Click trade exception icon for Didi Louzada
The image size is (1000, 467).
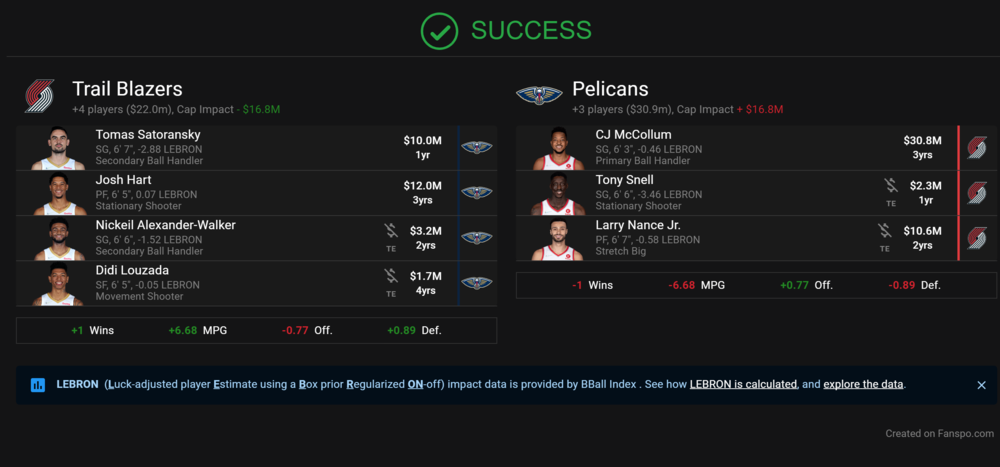(391, 279)
